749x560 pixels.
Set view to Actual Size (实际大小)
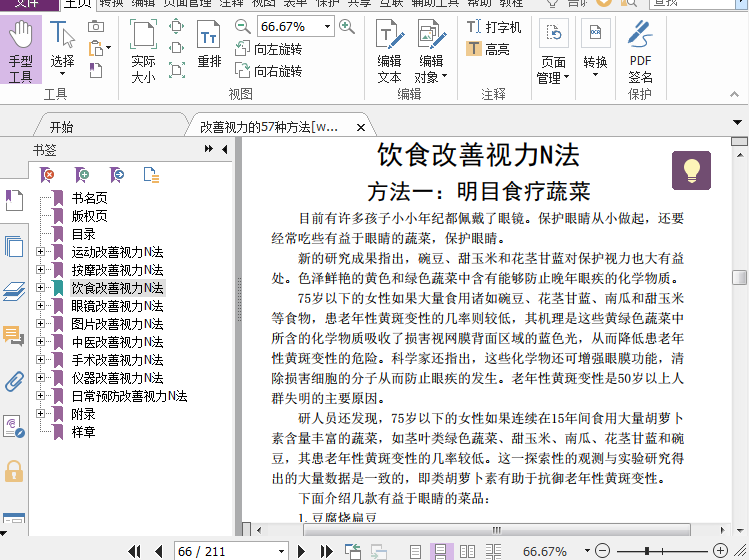143,52
